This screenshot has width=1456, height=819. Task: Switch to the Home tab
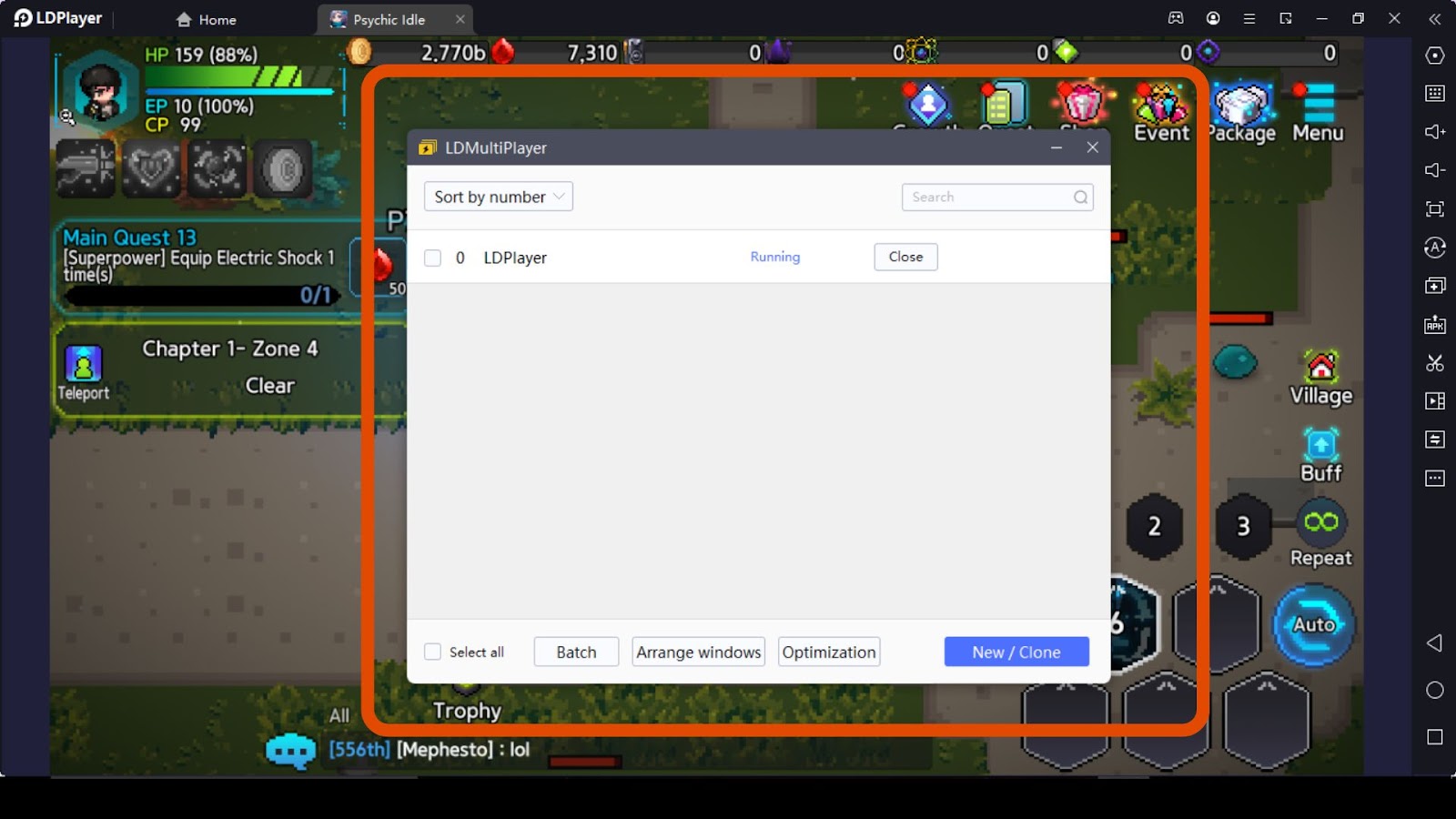[207, 19]
